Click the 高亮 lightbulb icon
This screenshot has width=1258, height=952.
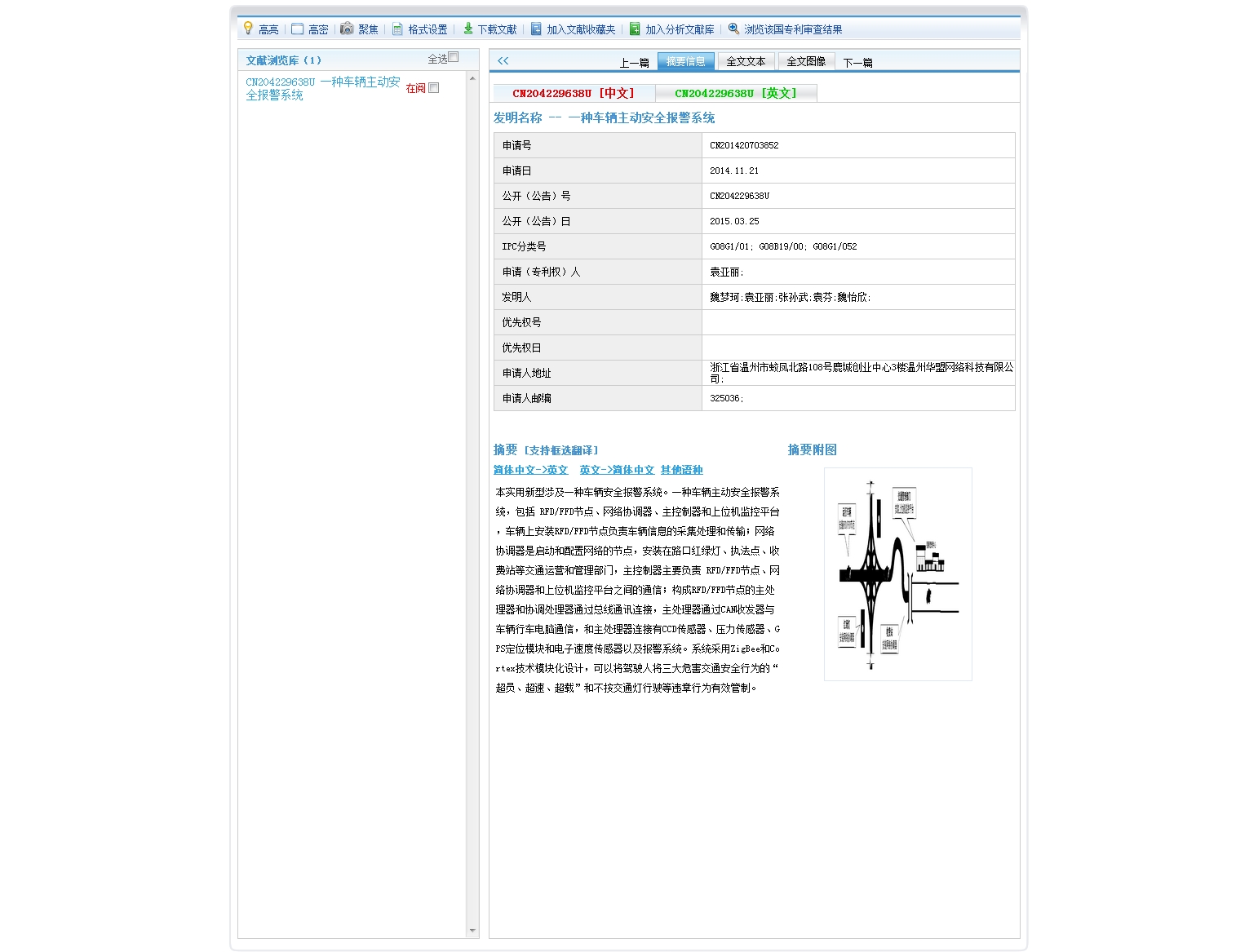(248, 29)
